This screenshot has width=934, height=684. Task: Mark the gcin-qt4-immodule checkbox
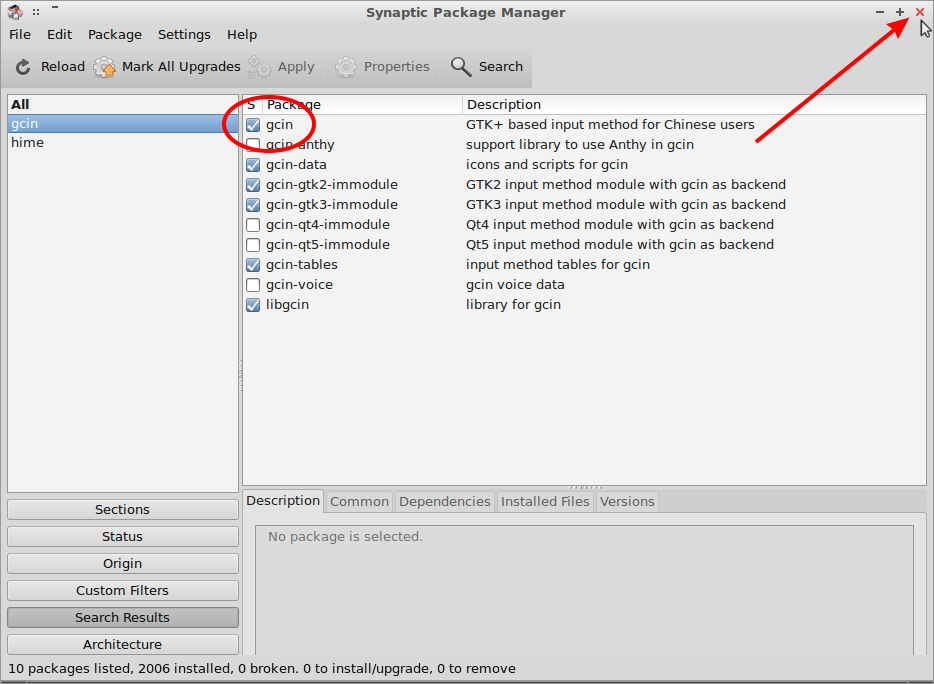click(253, 225)
